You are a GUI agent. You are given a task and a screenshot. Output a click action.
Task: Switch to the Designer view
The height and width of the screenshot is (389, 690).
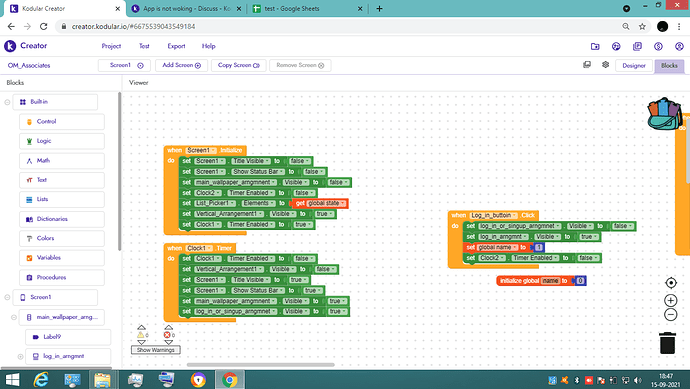point(634,66)
